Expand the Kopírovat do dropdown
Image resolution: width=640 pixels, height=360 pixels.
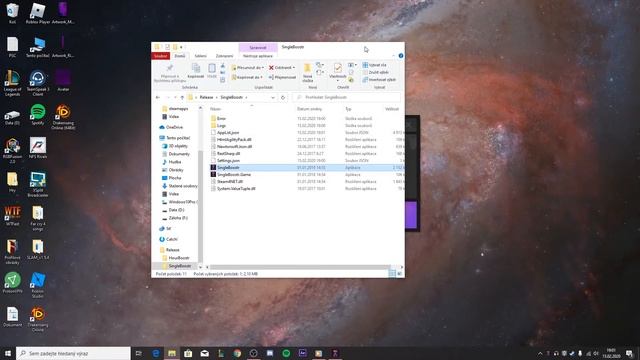tap(261, 77)
